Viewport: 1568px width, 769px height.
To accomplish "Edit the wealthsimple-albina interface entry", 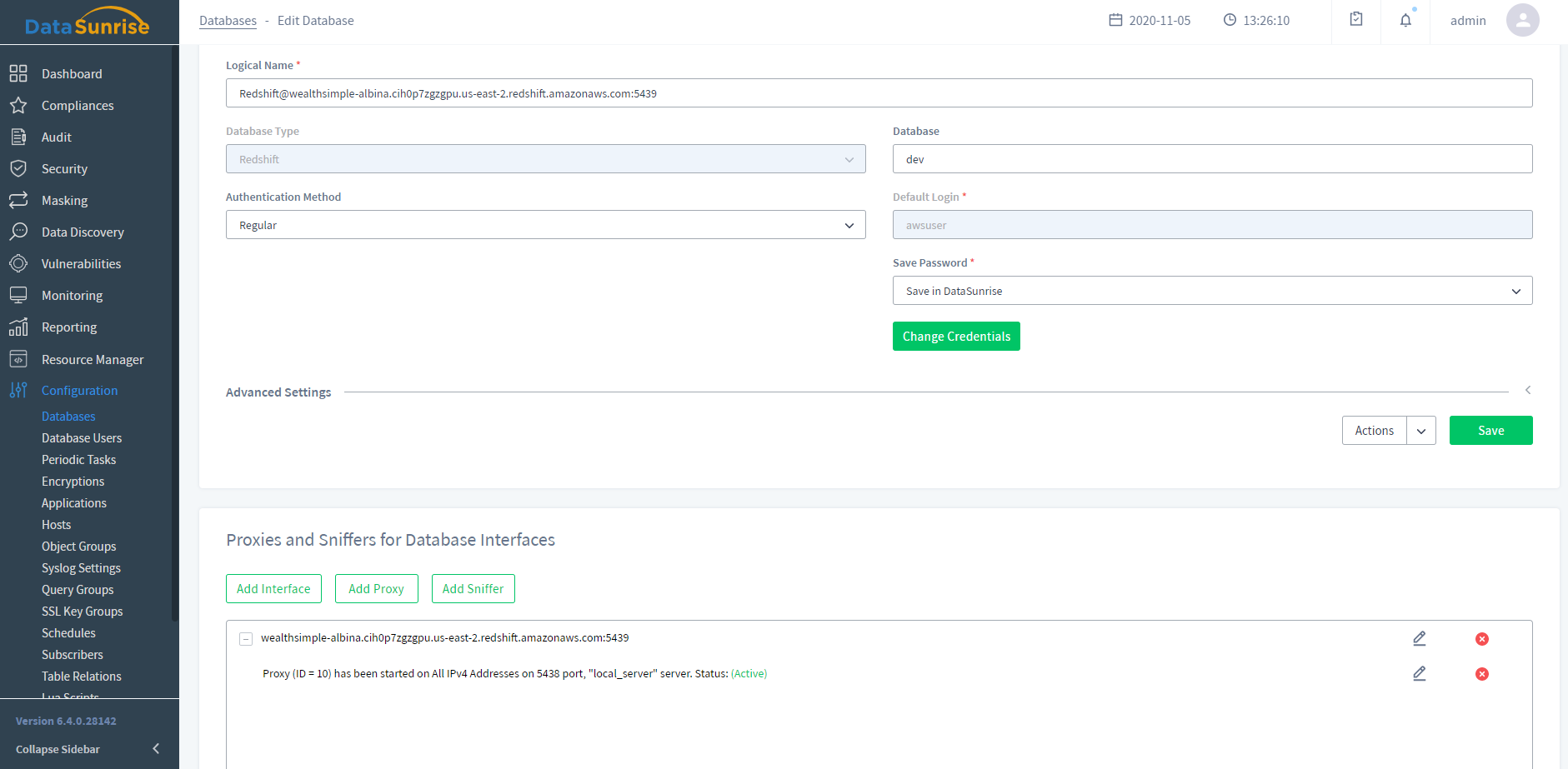I will tap(1419, 638).
